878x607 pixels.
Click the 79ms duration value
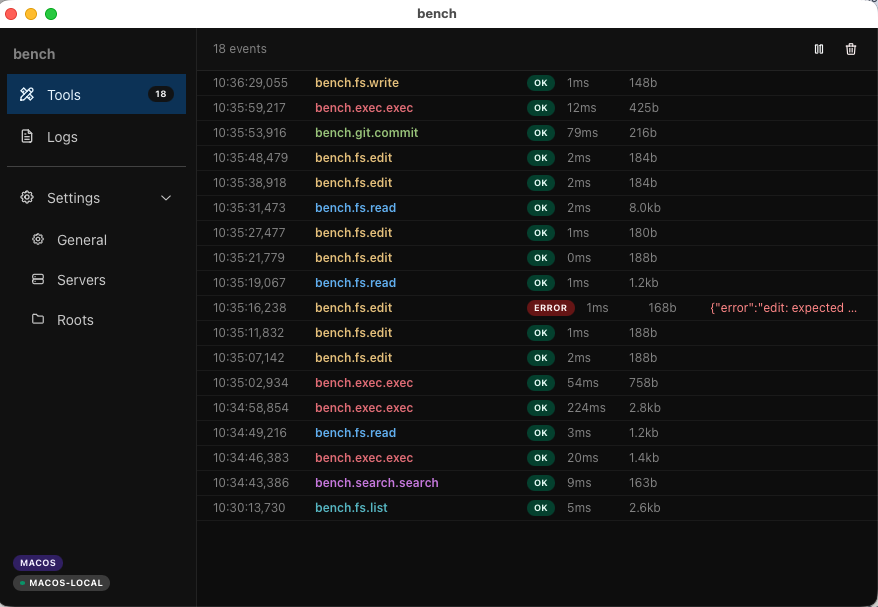582,133
